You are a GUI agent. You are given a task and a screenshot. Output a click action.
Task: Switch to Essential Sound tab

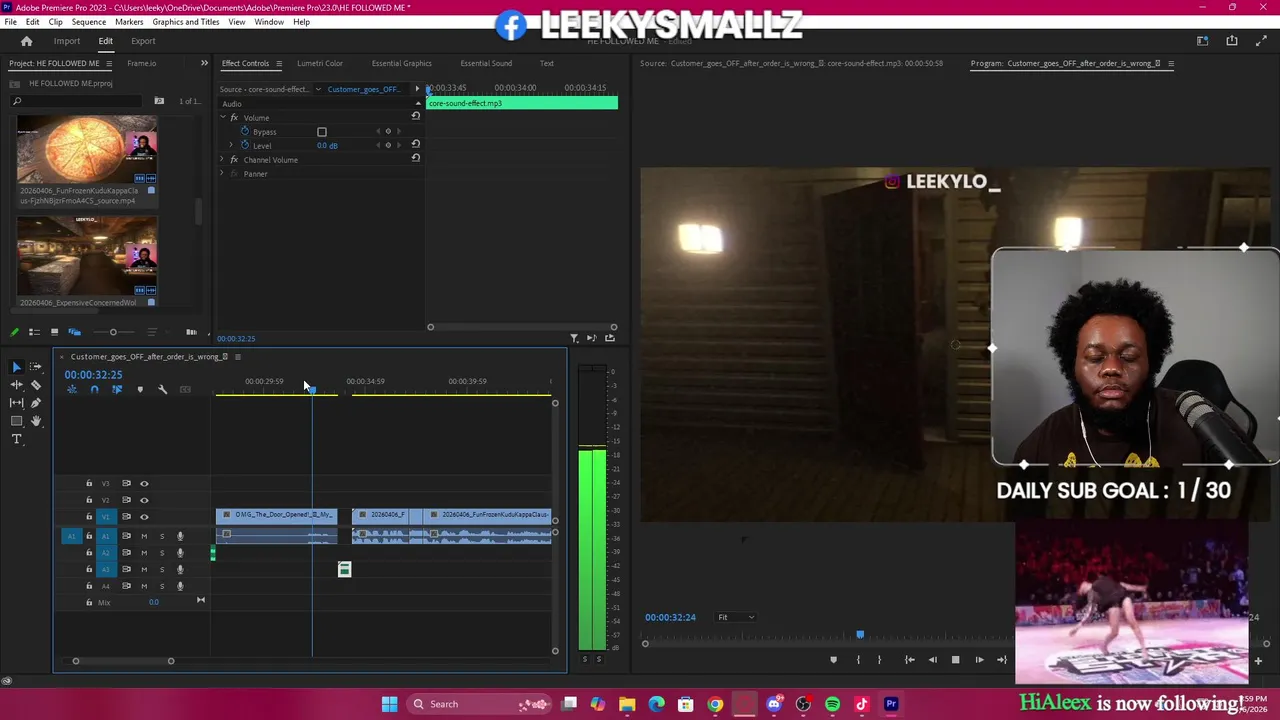[x=486, y=63]
